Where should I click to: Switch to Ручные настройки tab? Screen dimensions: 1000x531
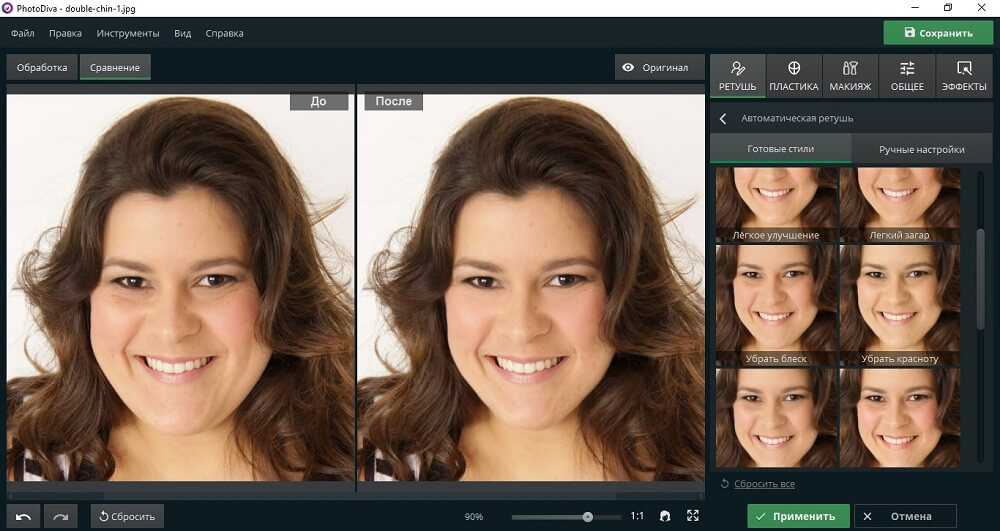(921, 149)
